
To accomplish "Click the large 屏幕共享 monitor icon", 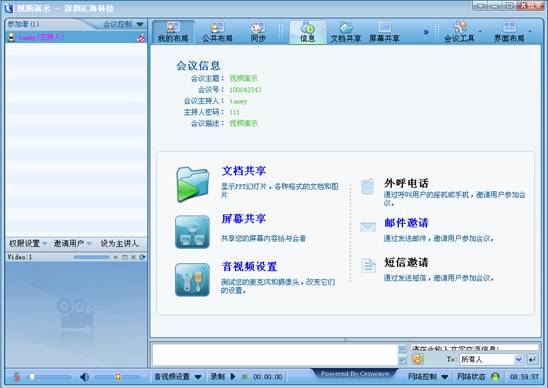I will pos(192,232).
